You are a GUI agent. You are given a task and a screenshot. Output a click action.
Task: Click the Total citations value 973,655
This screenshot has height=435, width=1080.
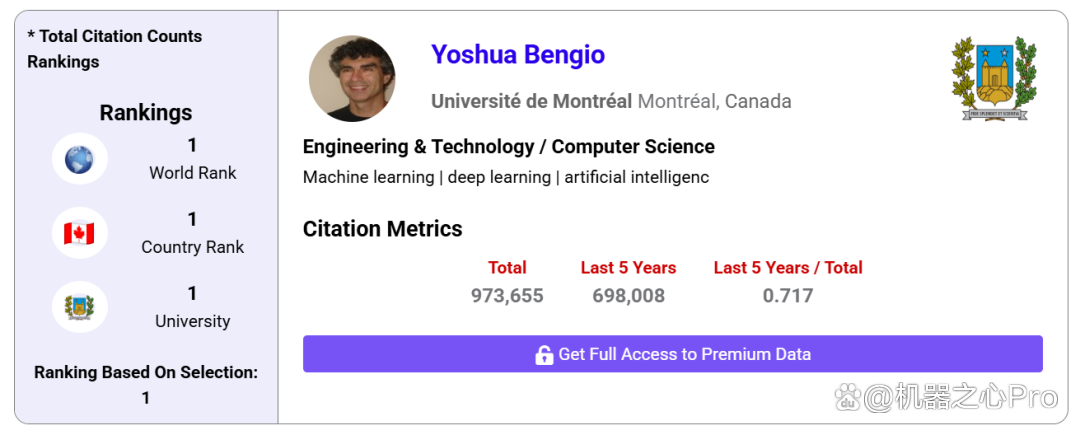click(x=508, y=296)
